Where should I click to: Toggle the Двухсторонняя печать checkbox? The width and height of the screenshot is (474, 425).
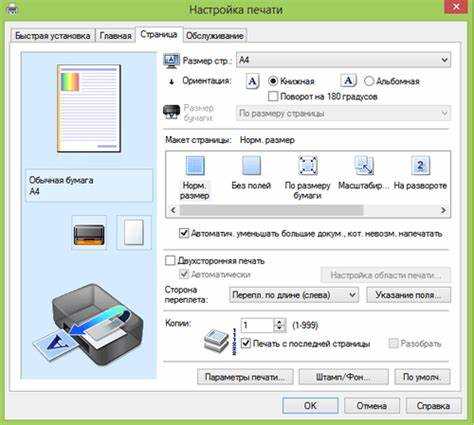coord(170,260)
